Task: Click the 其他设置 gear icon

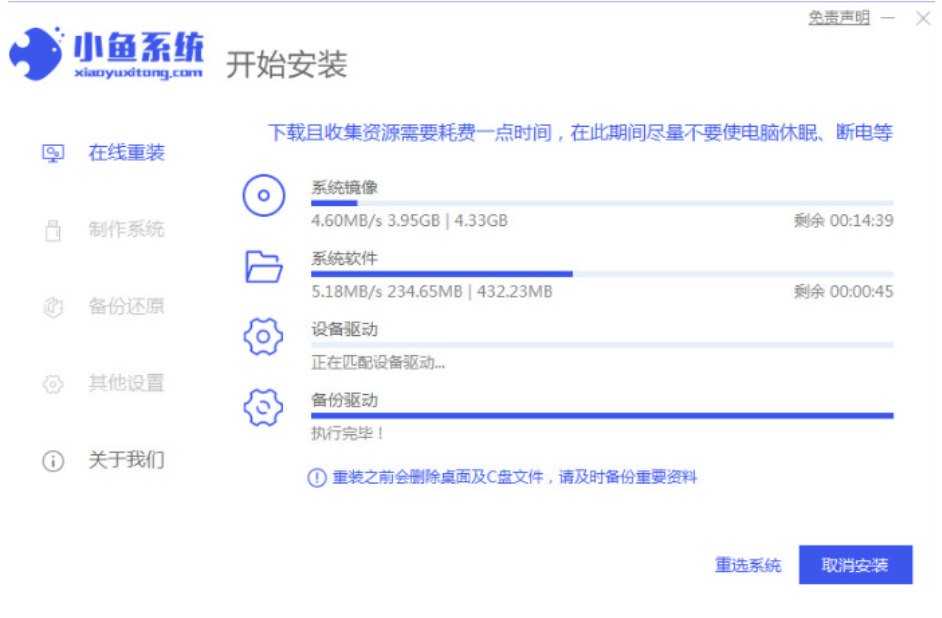Action: [x=53, y=384]
